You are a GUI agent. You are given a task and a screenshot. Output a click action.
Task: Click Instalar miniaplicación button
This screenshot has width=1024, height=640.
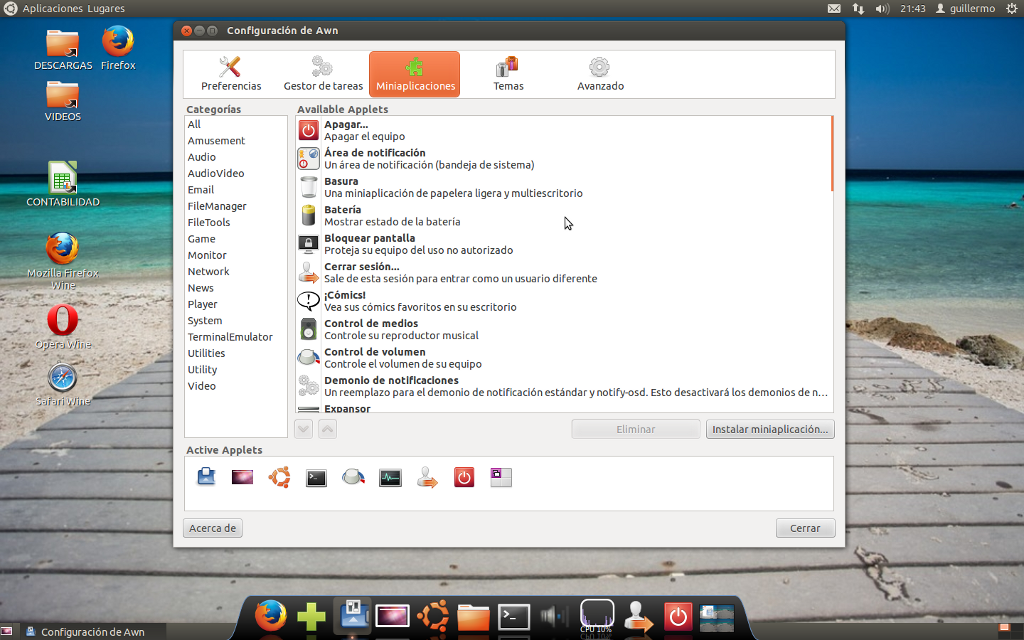click(x=770, y=429)
